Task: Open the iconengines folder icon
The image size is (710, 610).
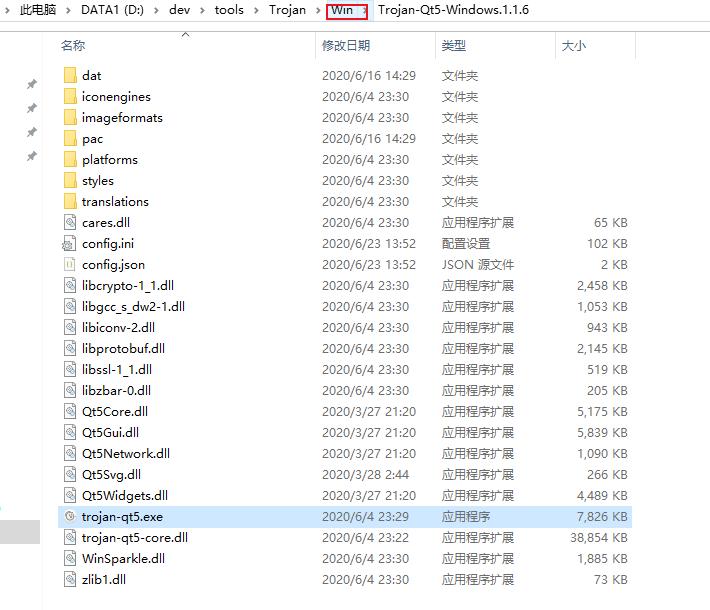Action: coord(70,96)
